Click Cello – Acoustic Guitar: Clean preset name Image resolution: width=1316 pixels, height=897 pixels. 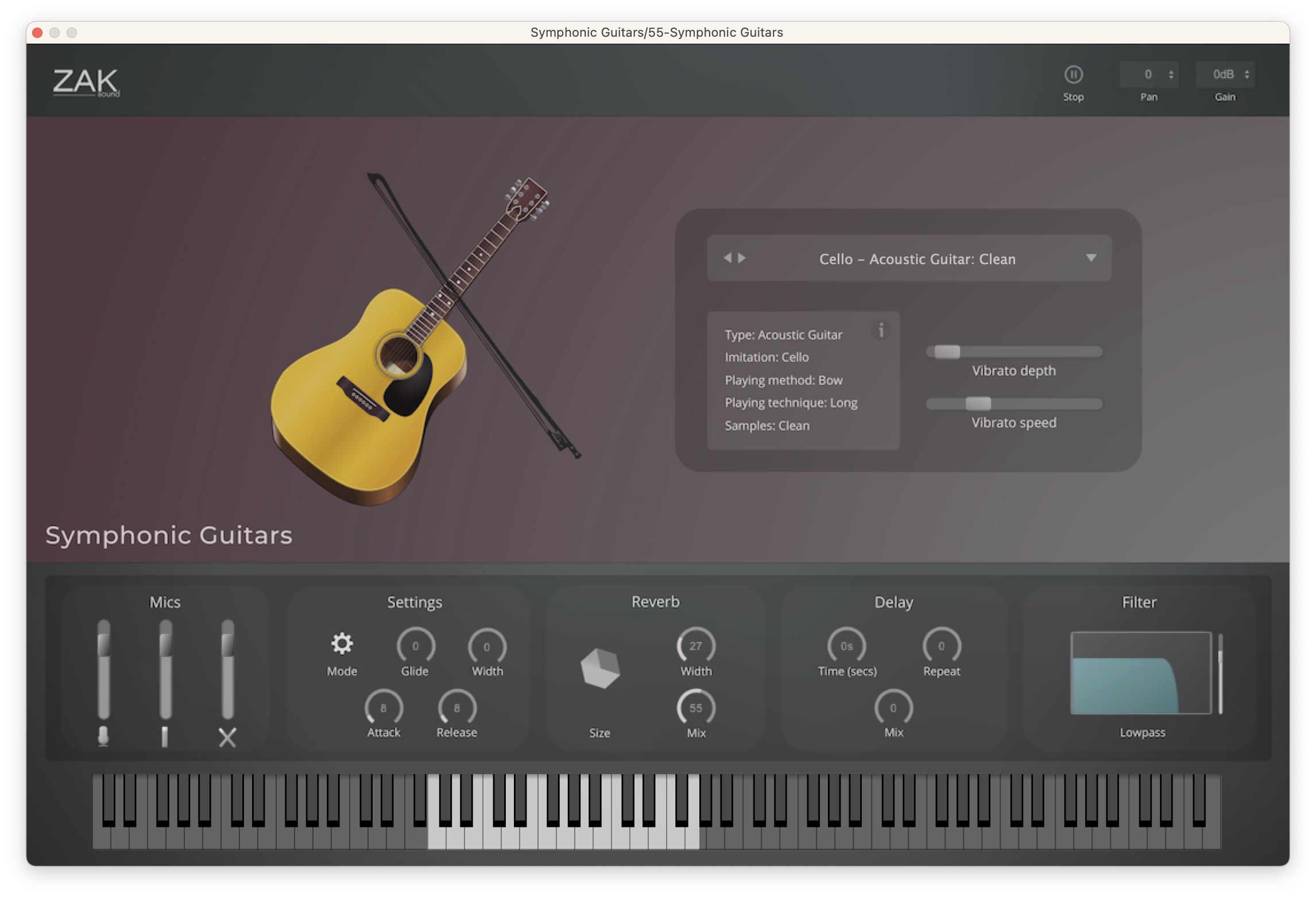[x=917, y=259]
